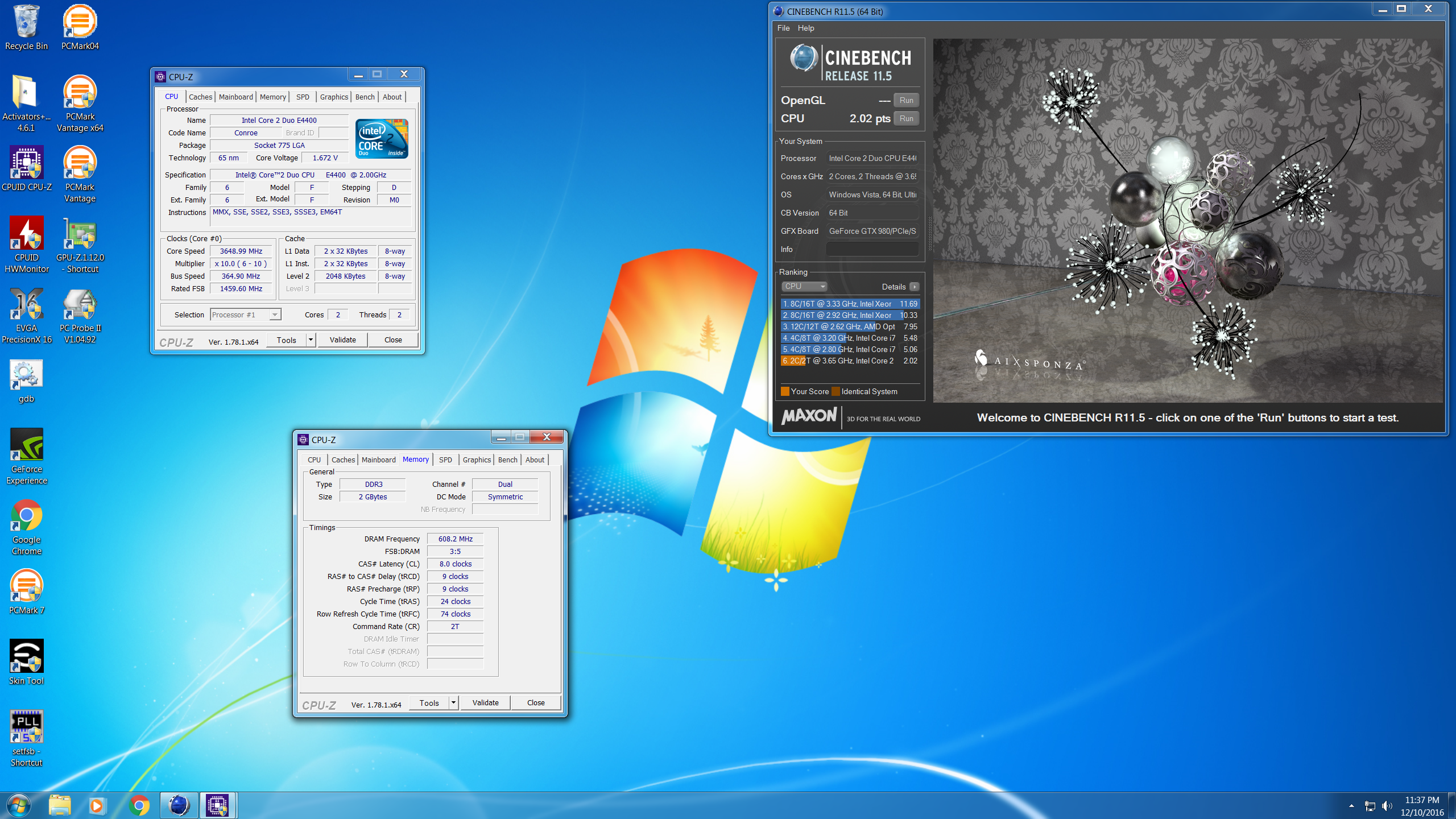Click the Your Score orange legend swatch
Image resolution: width=1456 pixels, height=819 pixels.
[x=785, y=391]
